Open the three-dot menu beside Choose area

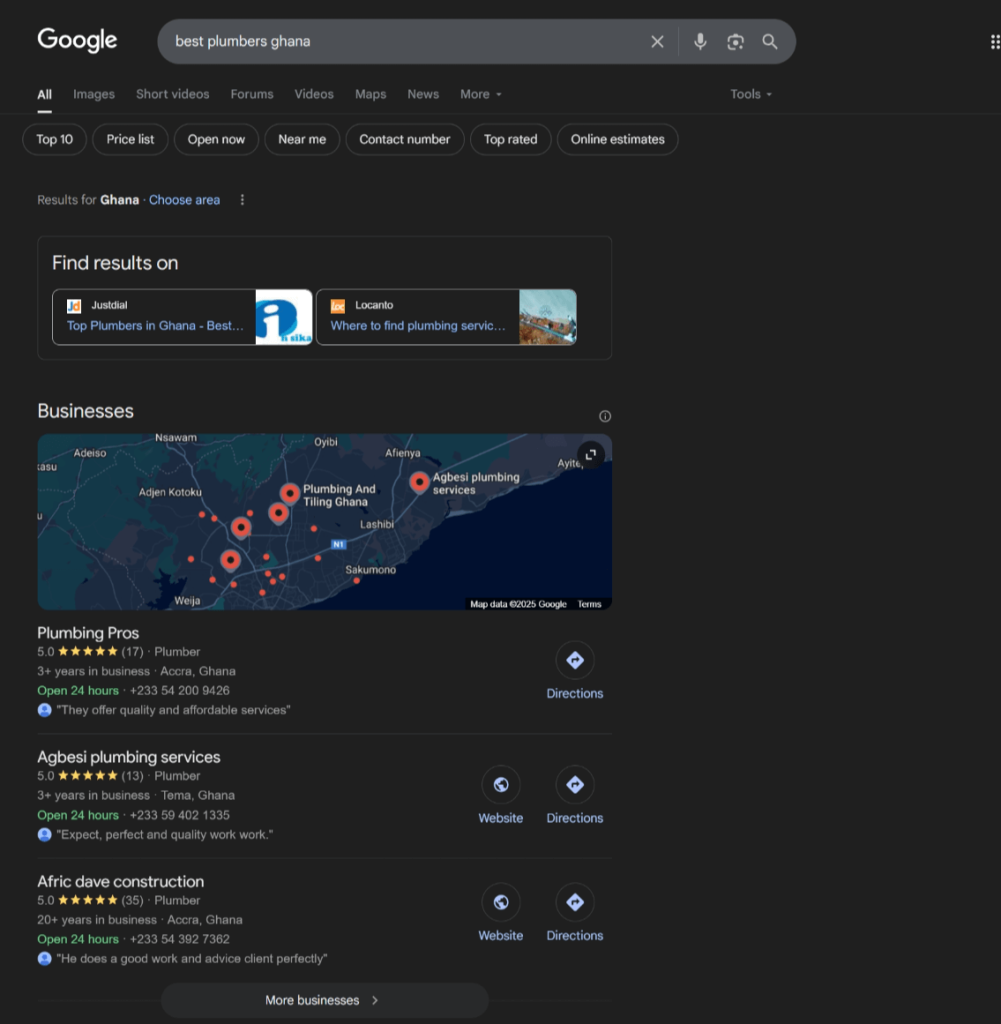point(242,200)
